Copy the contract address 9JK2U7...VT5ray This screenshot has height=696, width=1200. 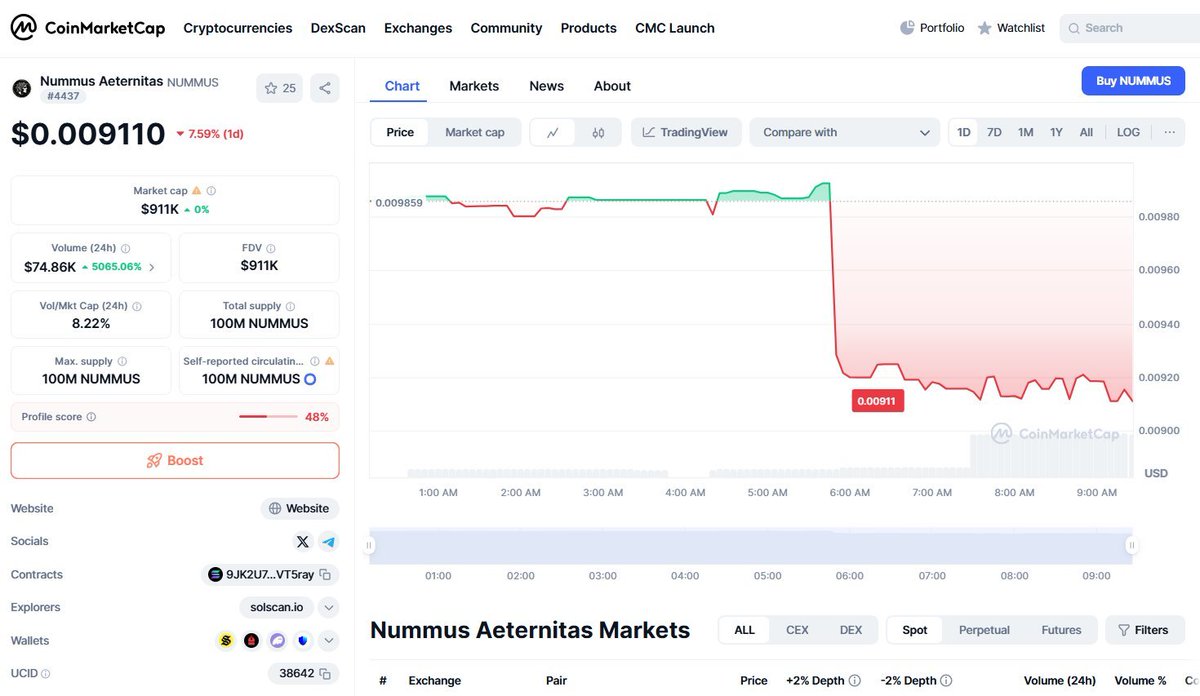[324, 575]
